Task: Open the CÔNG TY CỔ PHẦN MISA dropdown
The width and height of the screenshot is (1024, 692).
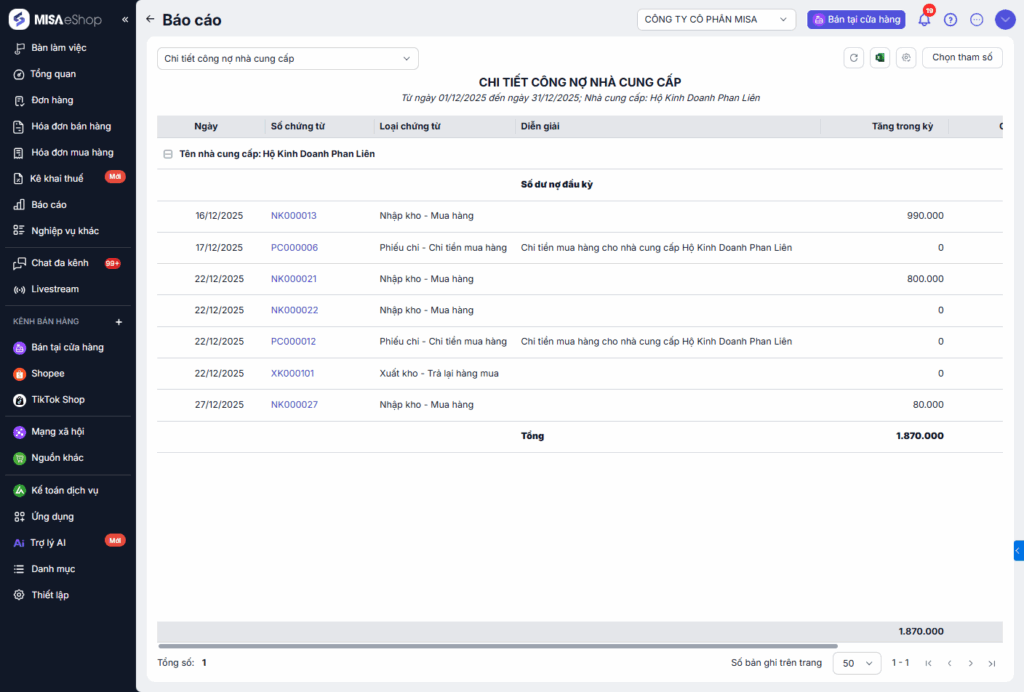Action: (715, 19)
